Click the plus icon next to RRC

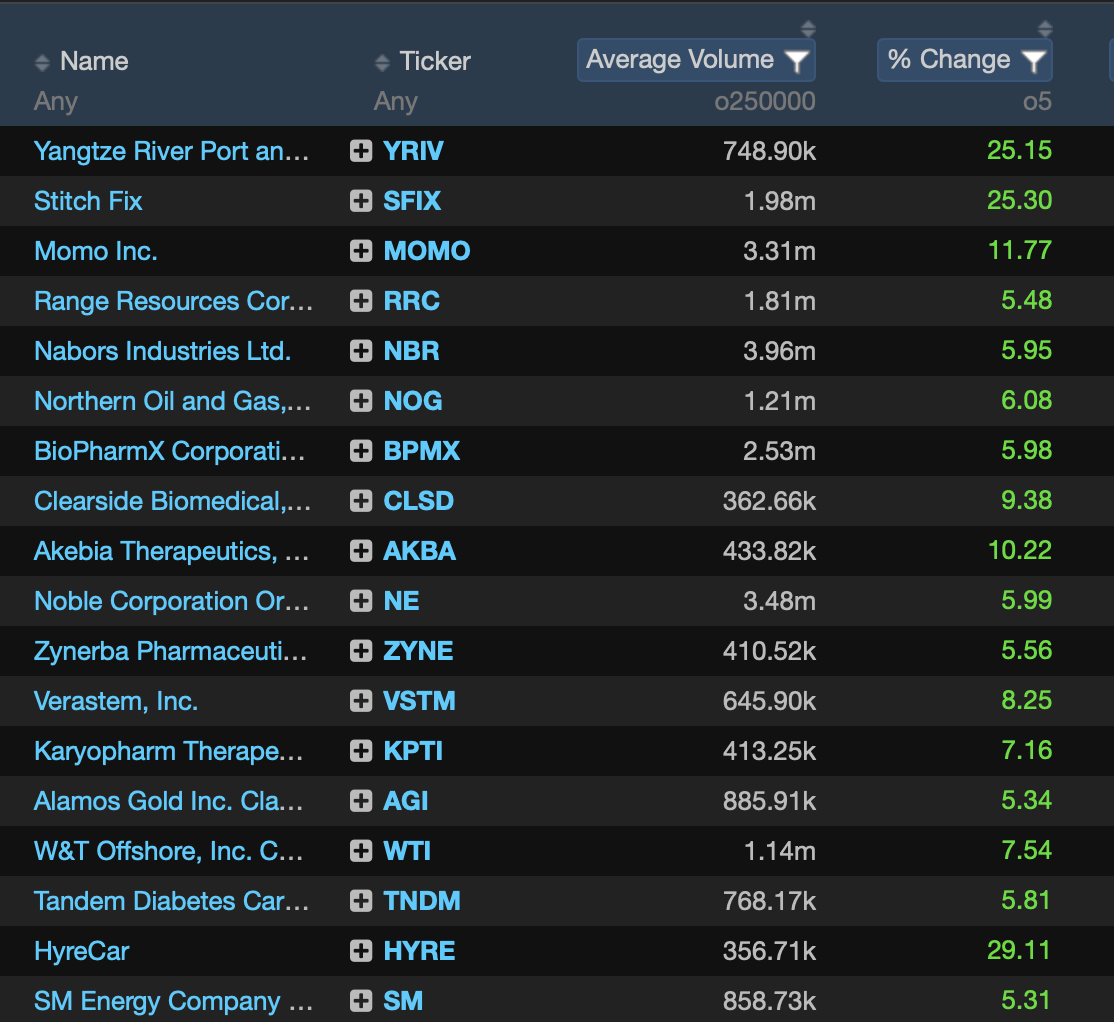coord(361,301)
